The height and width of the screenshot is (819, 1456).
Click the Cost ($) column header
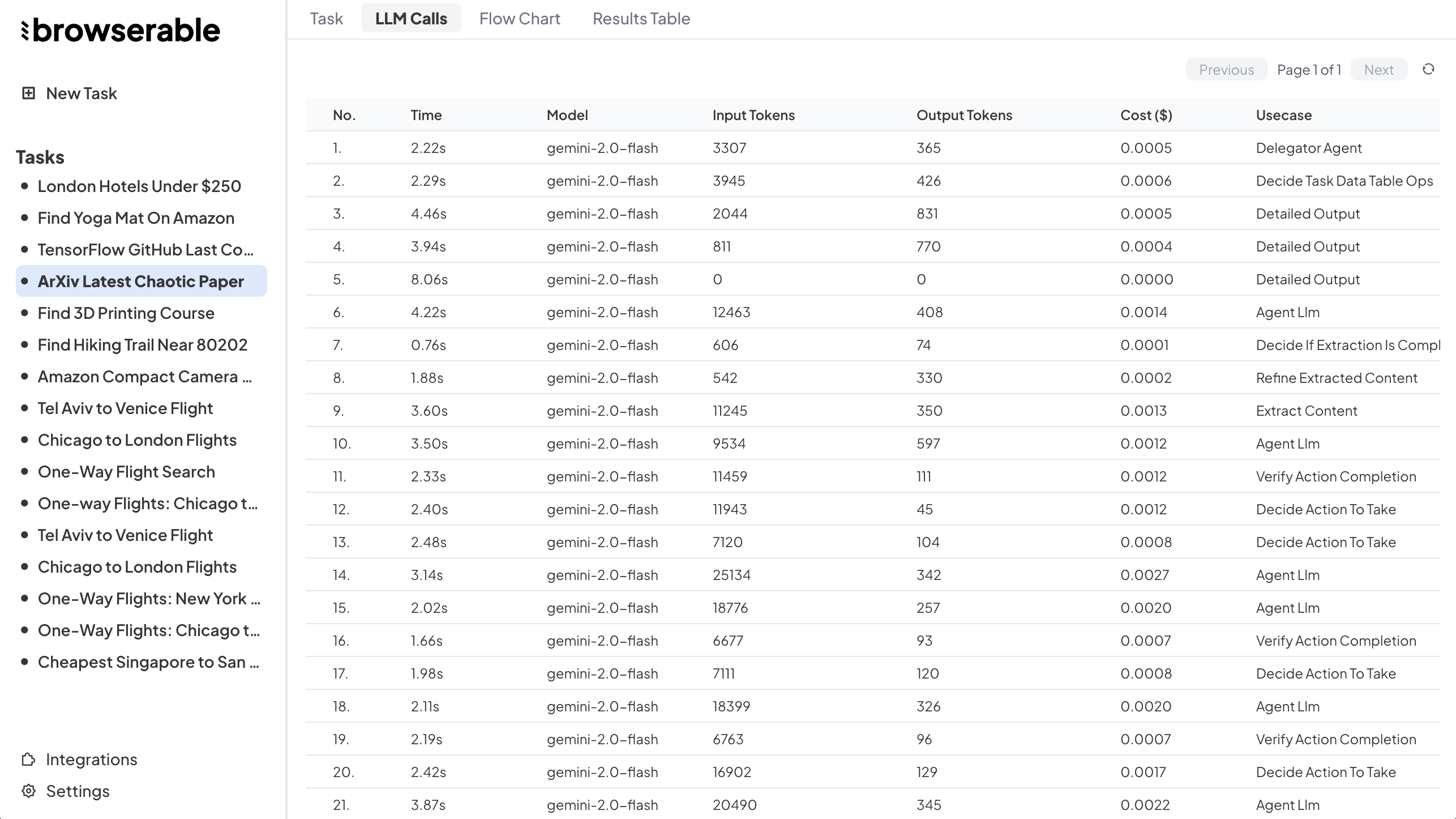[1146, 115]
